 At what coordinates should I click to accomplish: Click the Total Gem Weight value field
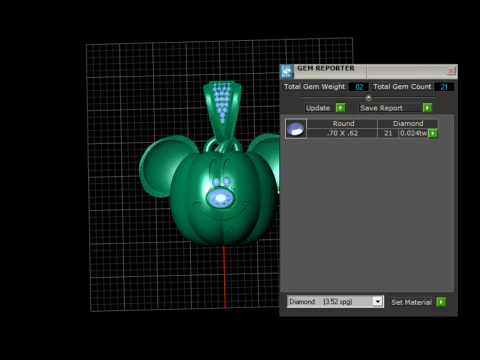coord(358,87)
